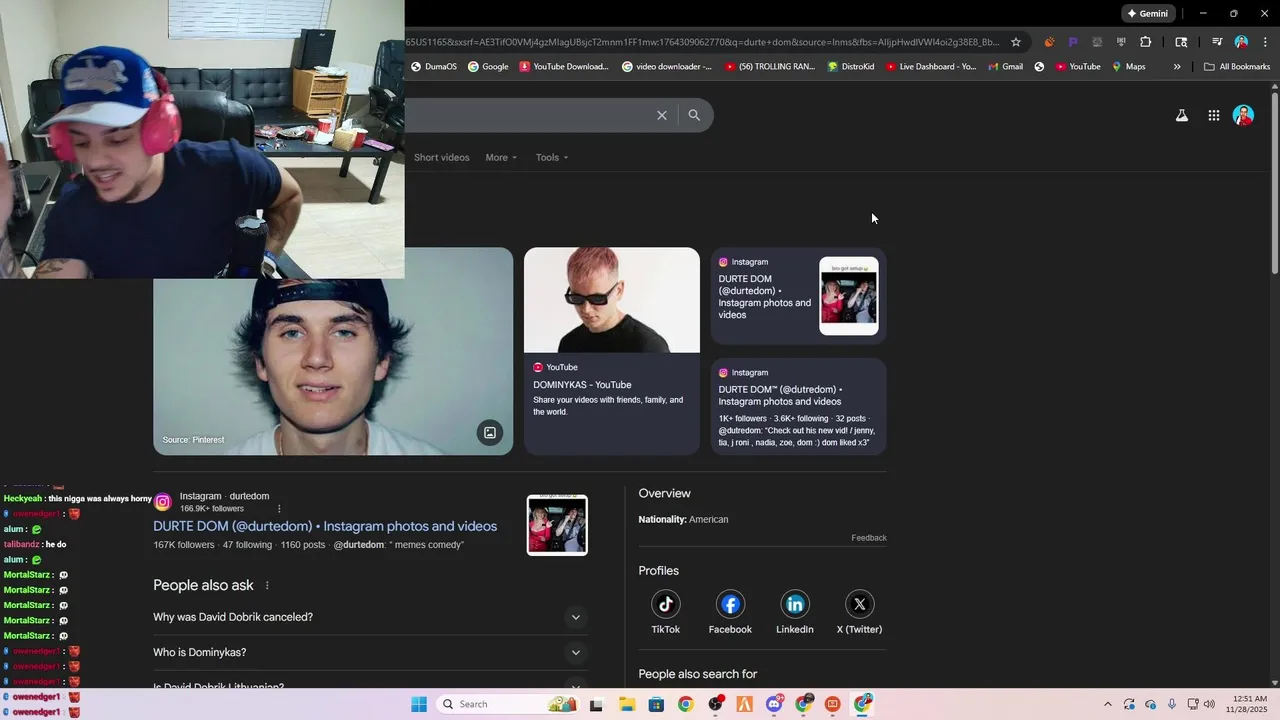Viewport: 1280px width, 720px height.
Task: Open the X (Twitter) profile
Action: 859,612
